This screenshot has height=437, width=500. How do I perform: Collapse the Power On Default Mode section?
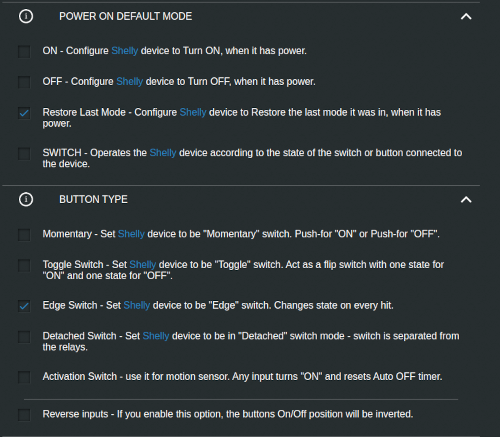point(466,16)
